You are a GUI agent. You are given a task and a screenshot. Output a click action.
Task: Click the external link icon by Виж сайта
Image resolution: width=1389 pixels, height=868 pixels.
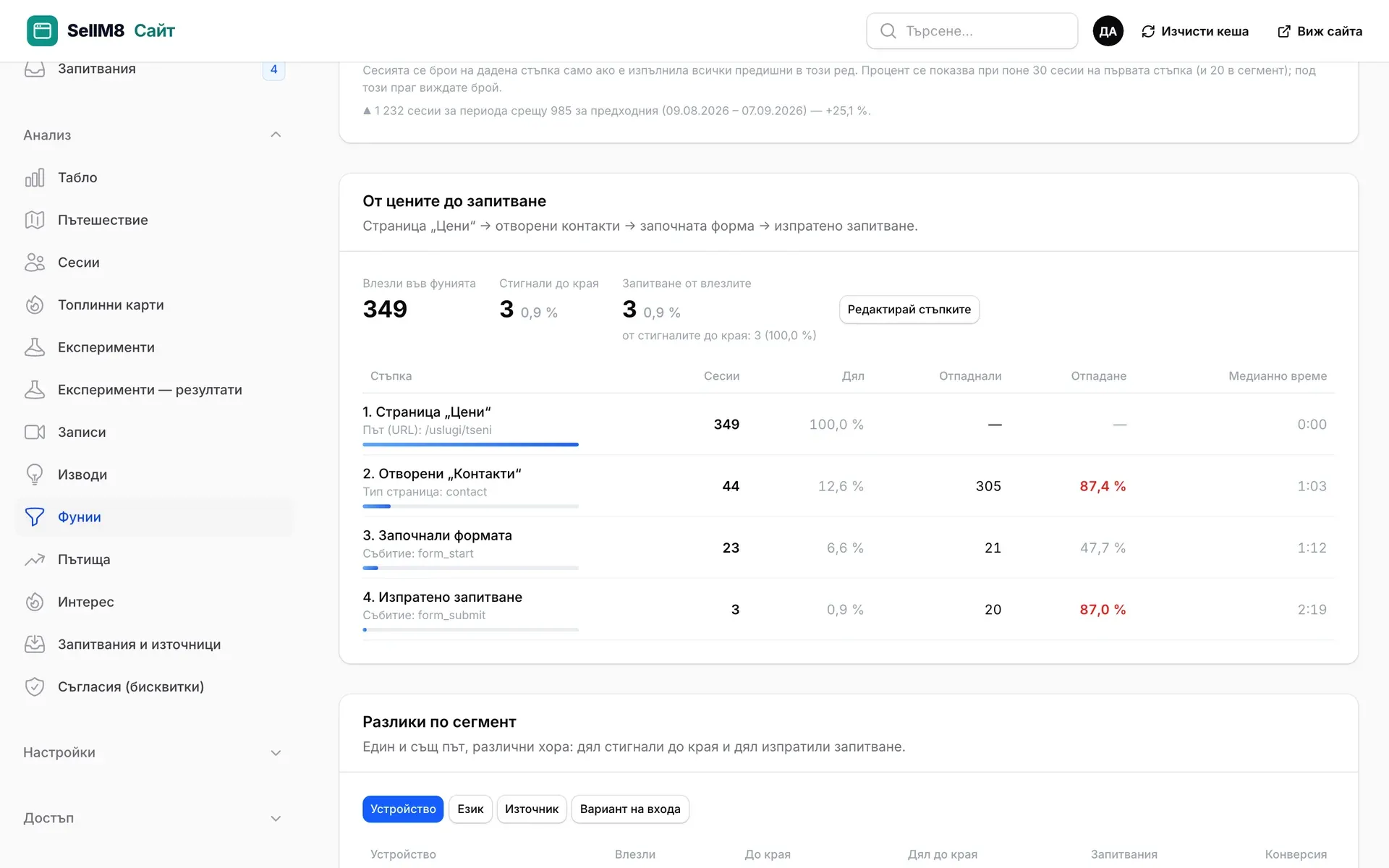(x=1284, y=31)
